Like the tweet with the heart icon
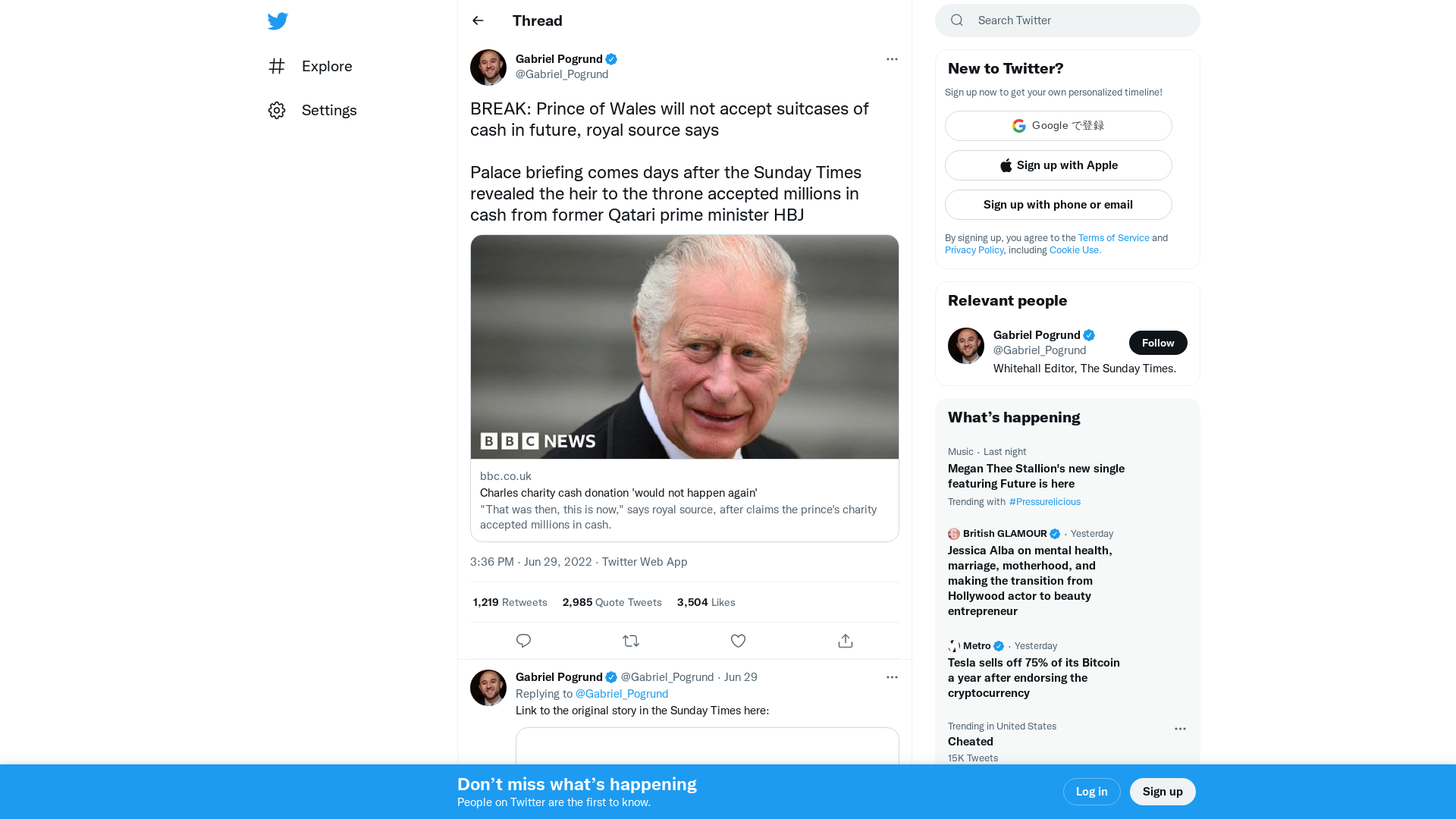The image size is (1456, 819). [x=738, y=641]
